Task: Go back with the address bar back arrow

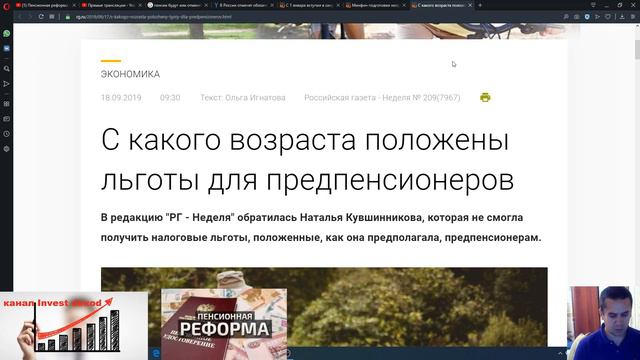Action: [20, 17]
